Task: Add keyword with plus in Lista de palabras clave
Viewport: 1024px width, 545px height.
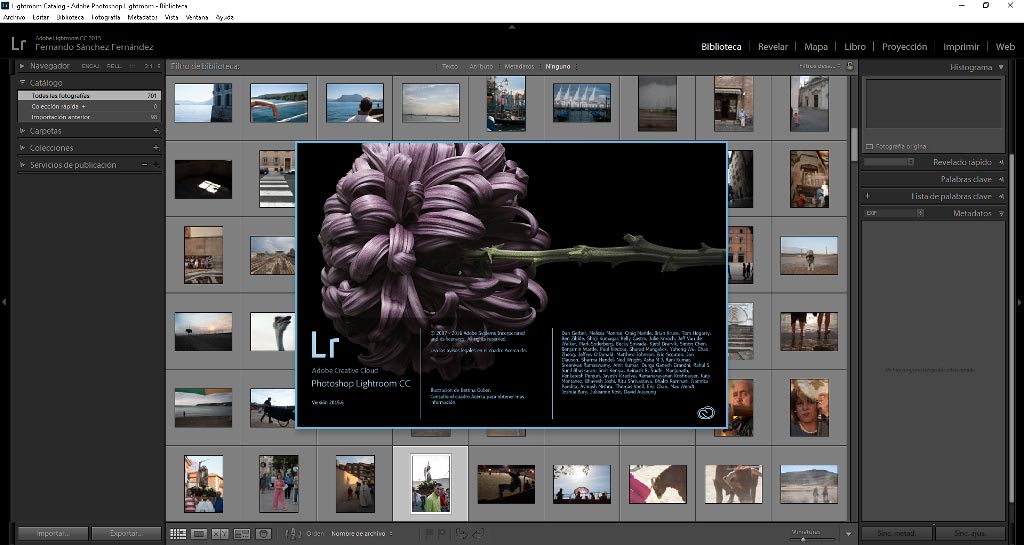Action: 868,196
